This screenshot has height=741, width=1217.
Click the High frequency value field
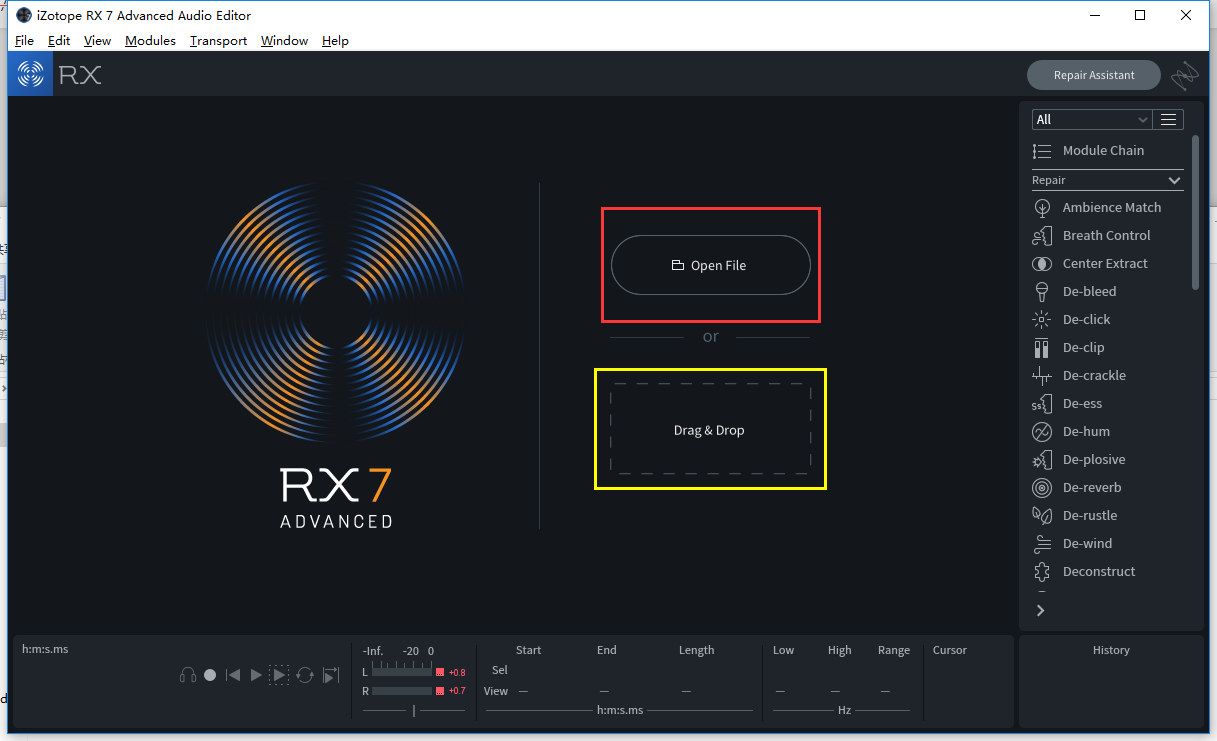(835, 691)
